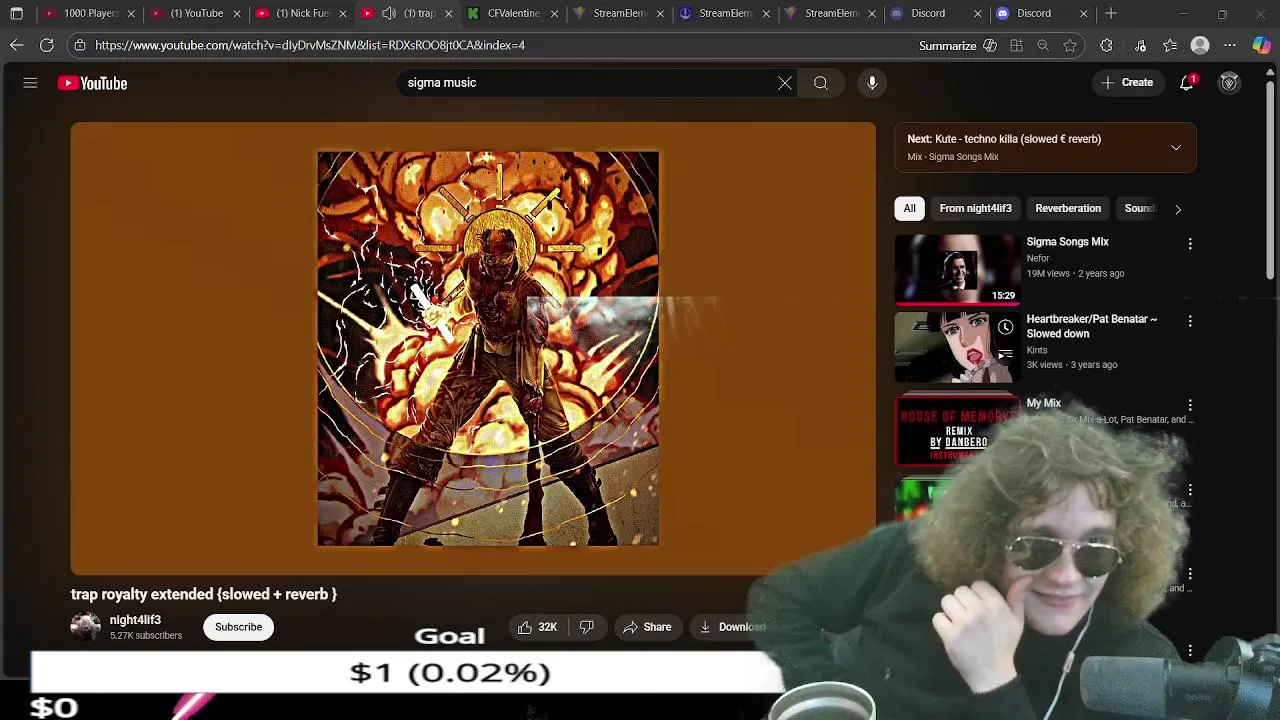Screen dimensions: 1280x720
Task: Go back in the browser
Action: [x=17, y=45]
